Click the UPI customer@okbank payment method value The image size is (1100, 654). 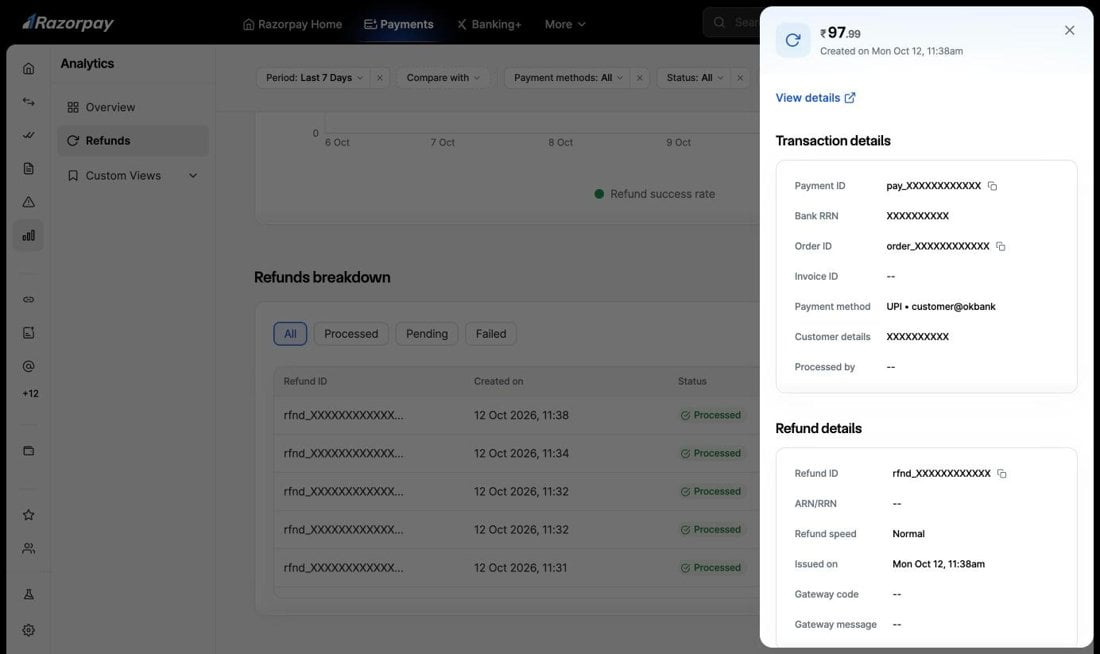[x=941, y=307]
